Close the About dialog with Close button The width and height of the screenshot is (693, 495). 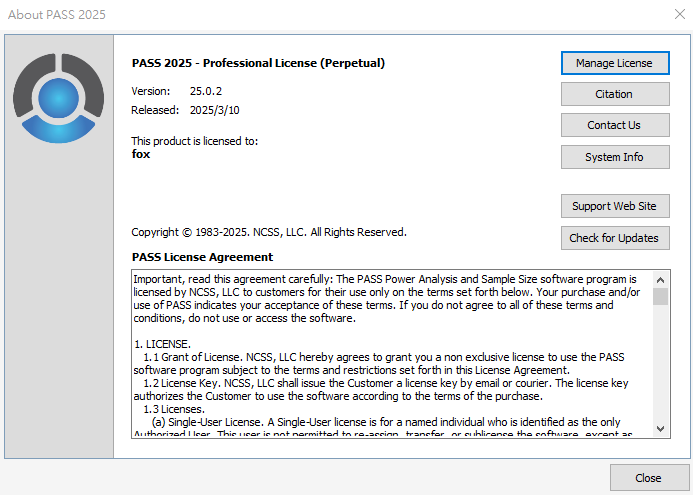pyautogui.click(x=649, y=478)
